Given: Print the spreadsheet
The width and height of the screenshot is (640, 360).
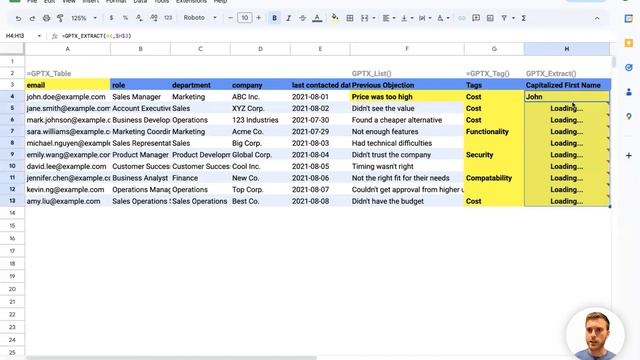Looking at the screenshot, I should click(47, 18).
